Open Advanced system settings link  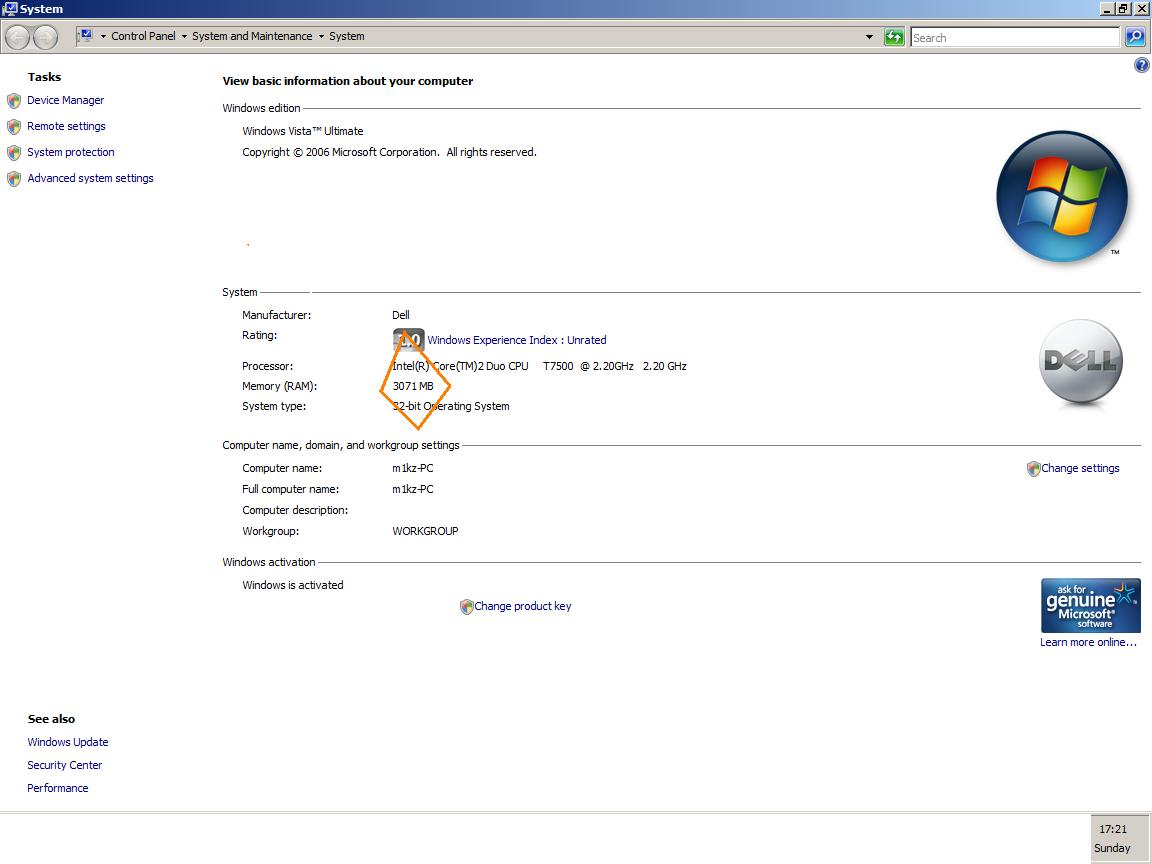pos(90,178)
